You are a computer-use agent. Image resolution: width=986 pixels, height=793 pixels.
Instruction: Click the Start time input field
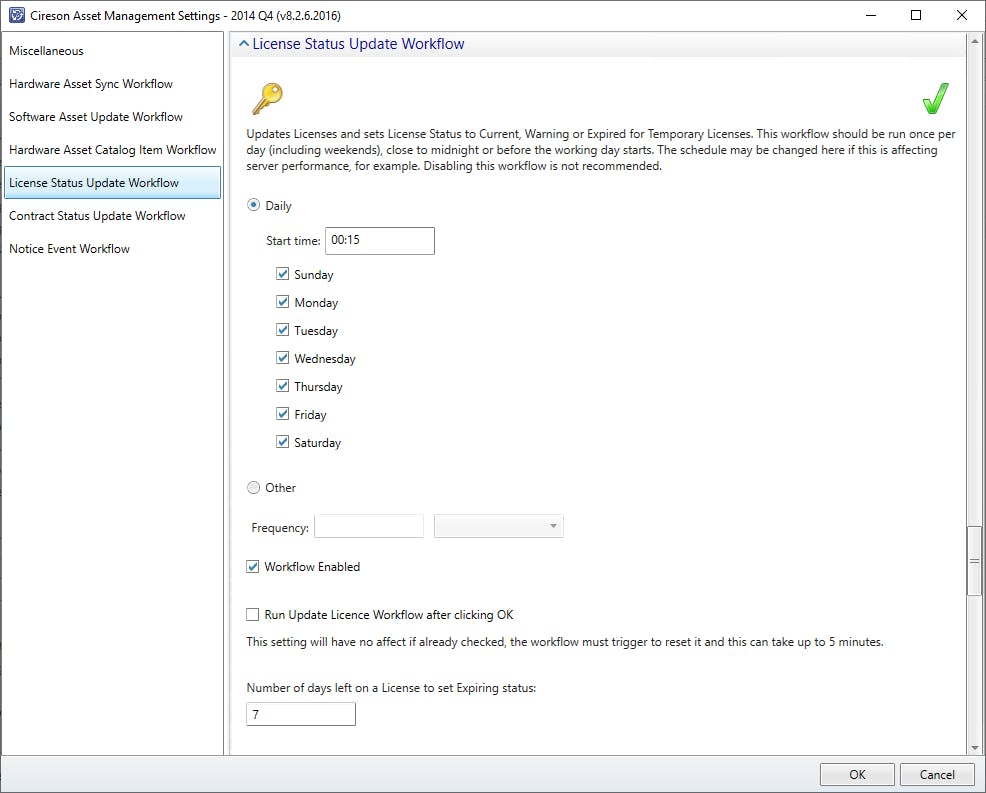[379, 241]
